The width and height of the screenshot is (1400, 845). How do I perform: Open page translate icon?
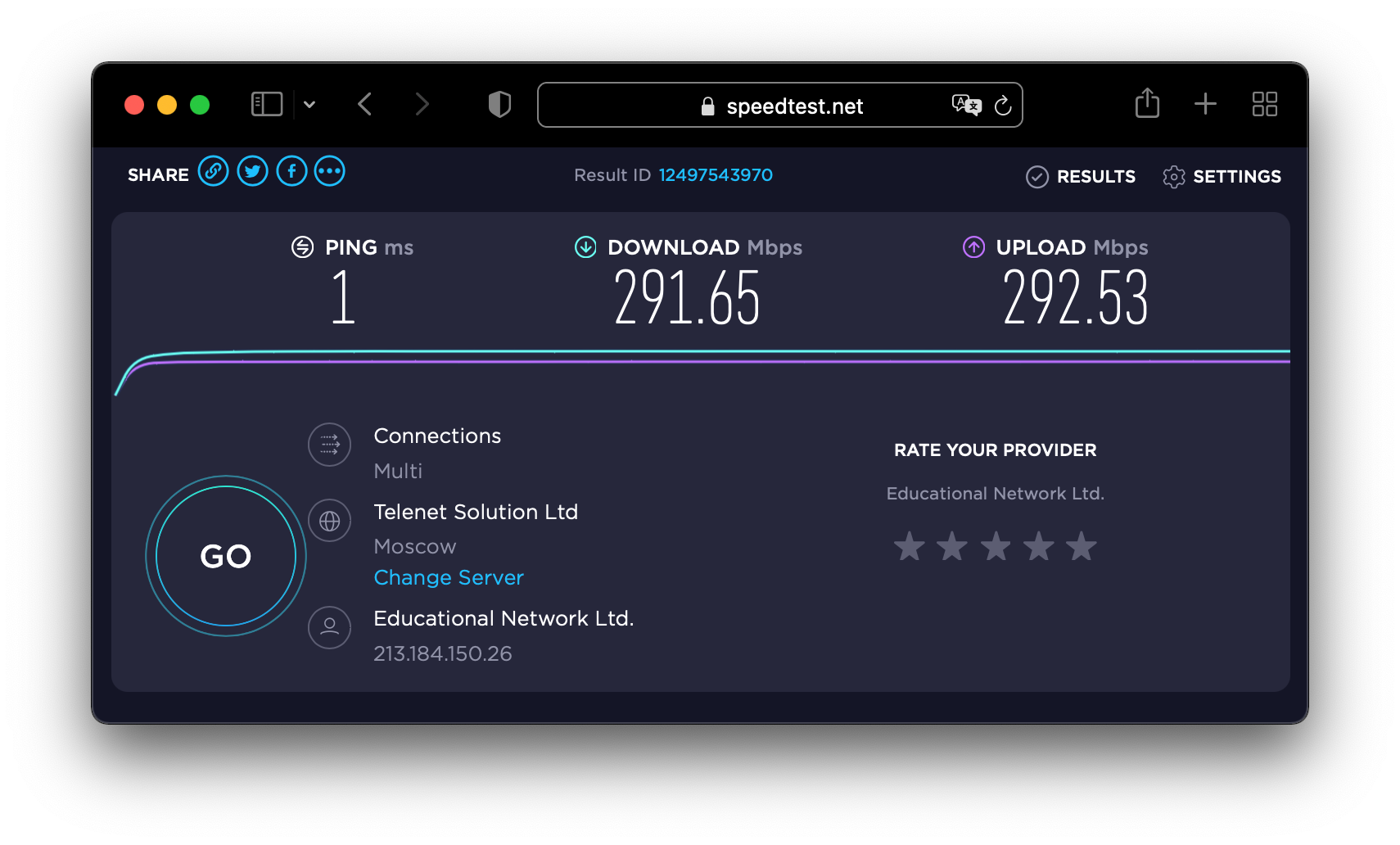point(966,105)
